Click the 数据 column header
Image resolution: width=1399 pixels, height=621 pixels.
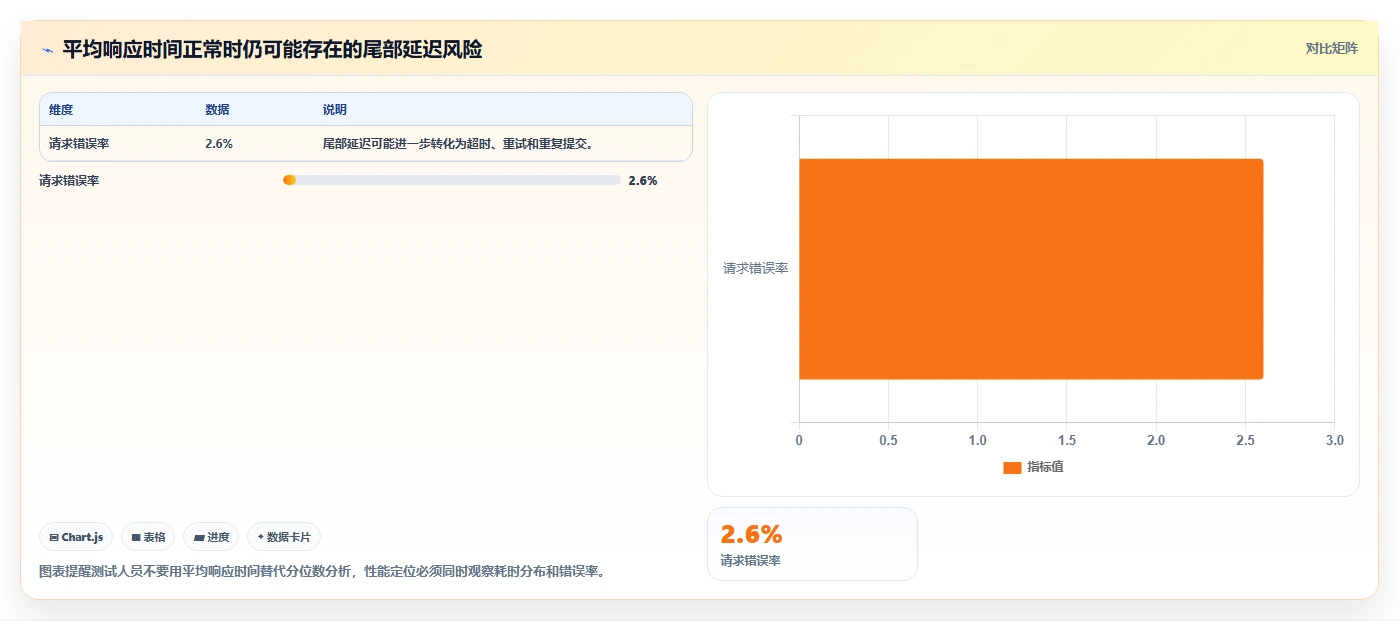point(217,109)
